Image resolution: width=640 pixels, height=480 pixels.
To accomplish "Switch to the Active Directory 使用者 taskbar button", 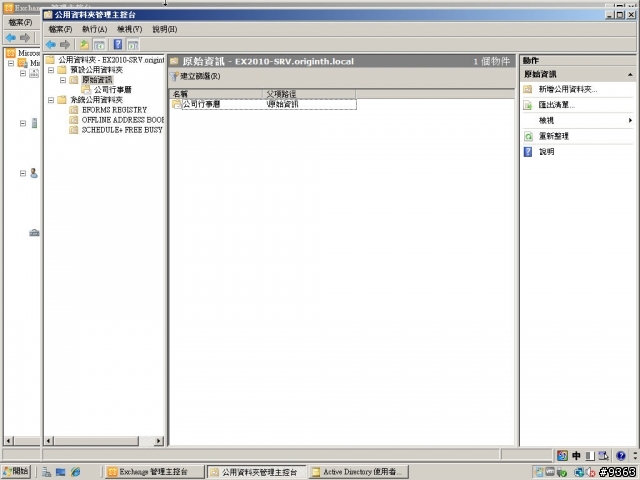I will click(358, 472).
